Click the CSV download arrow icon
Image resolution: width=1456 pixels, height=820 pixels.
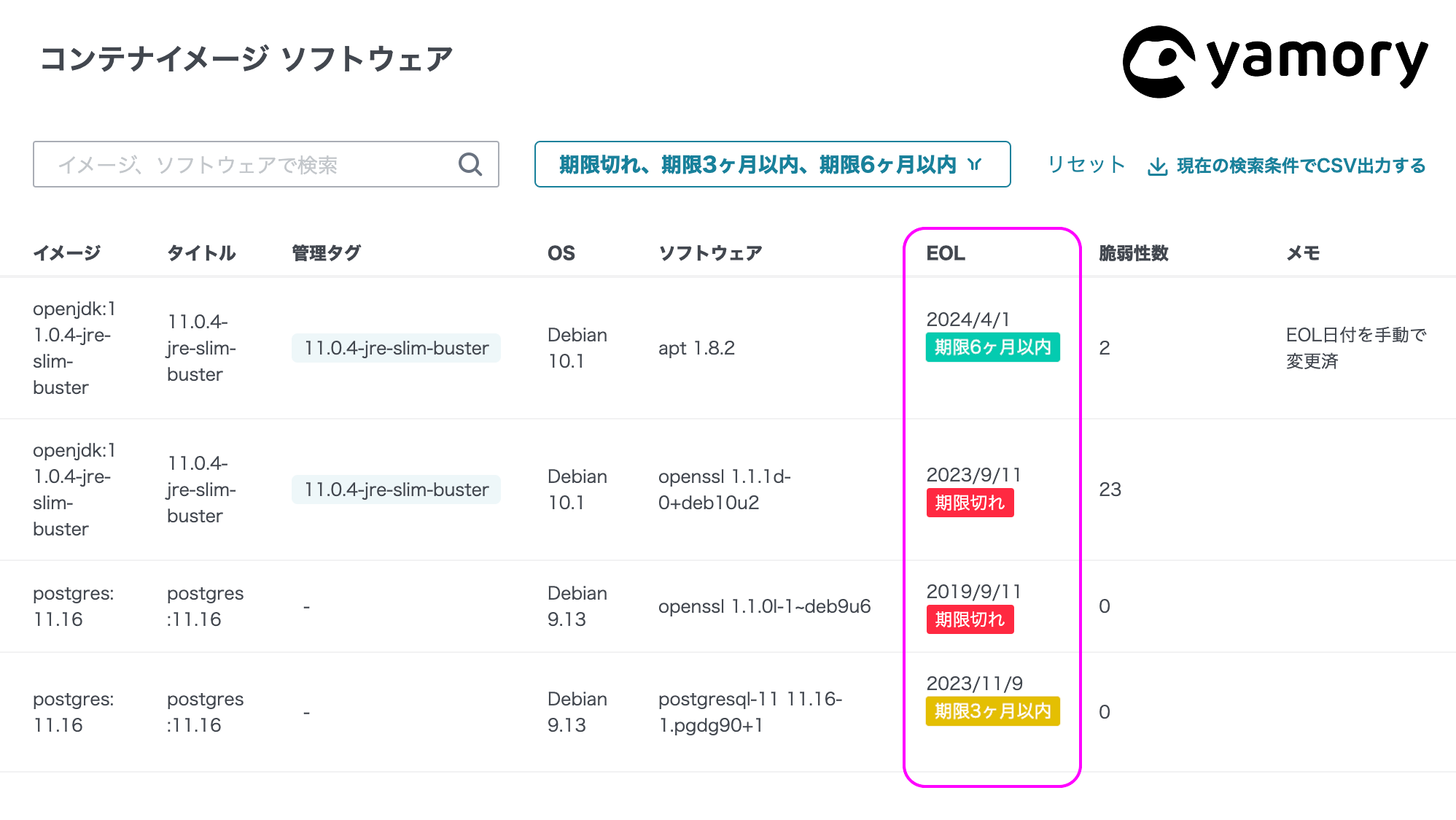click(1158, 166)
